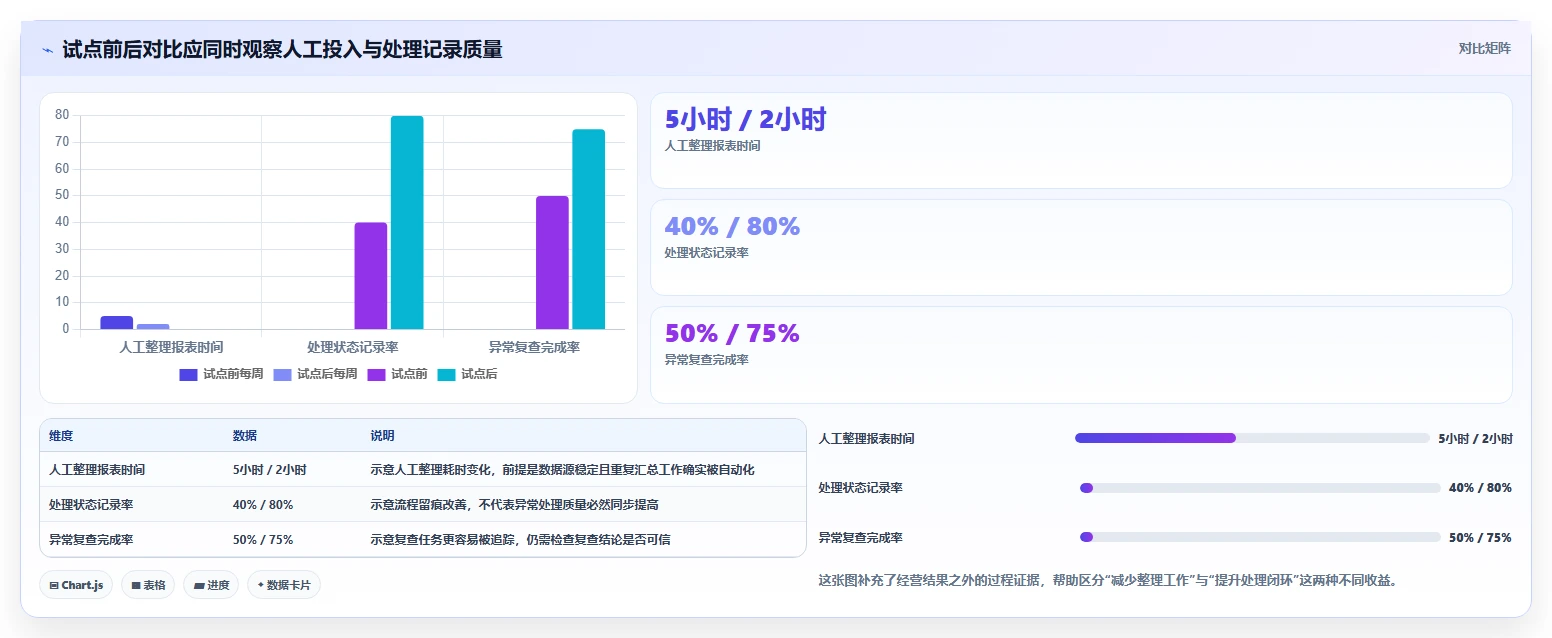This screenshot has width=1552, height=638.
Task: Click the 进度 tag chip
Action: point(211,585)
